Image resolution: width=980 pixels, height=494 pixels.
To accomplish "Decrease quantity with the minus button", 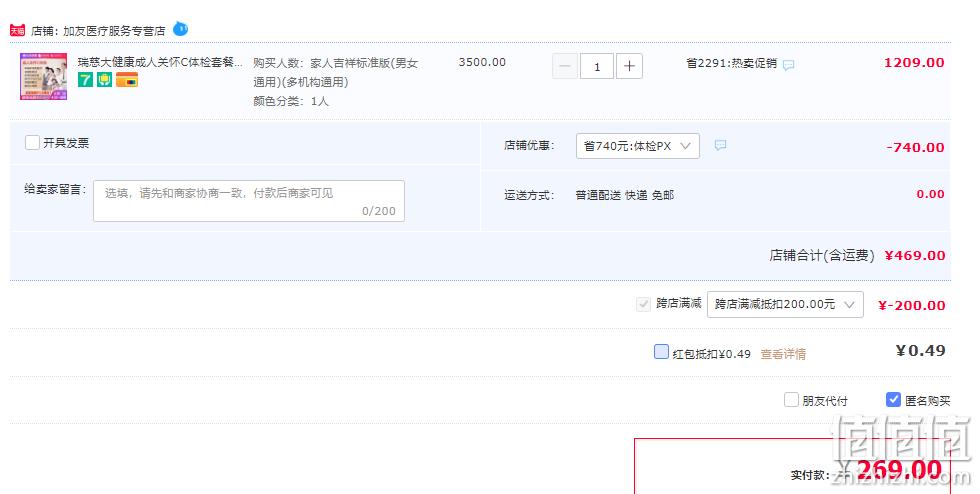I will click(x=564, y=66).
